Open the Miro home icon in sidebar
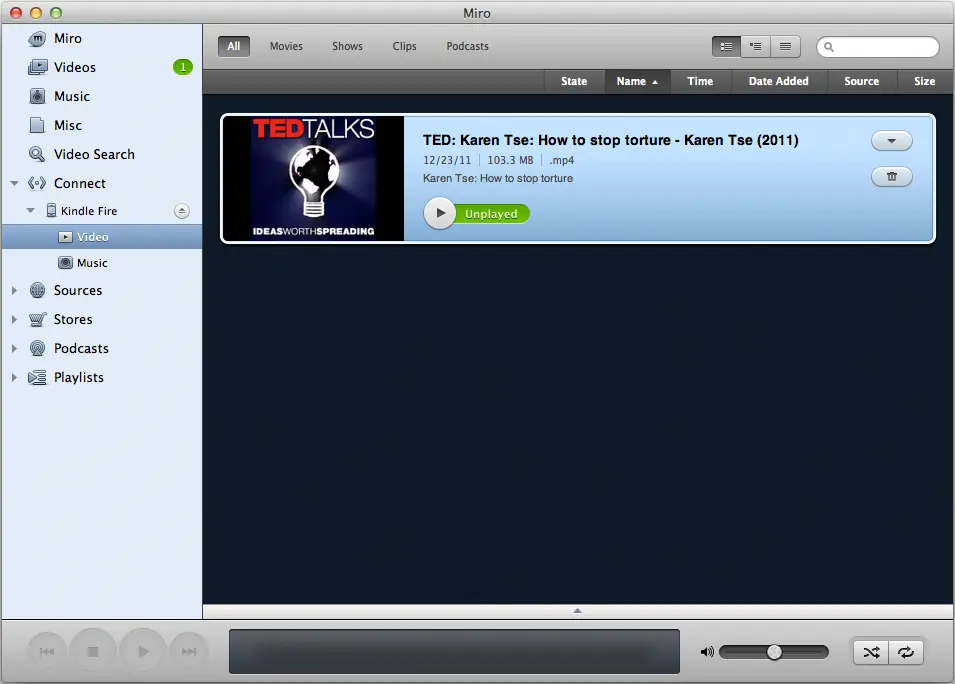The image size is (955, 684). coord(37,38)
